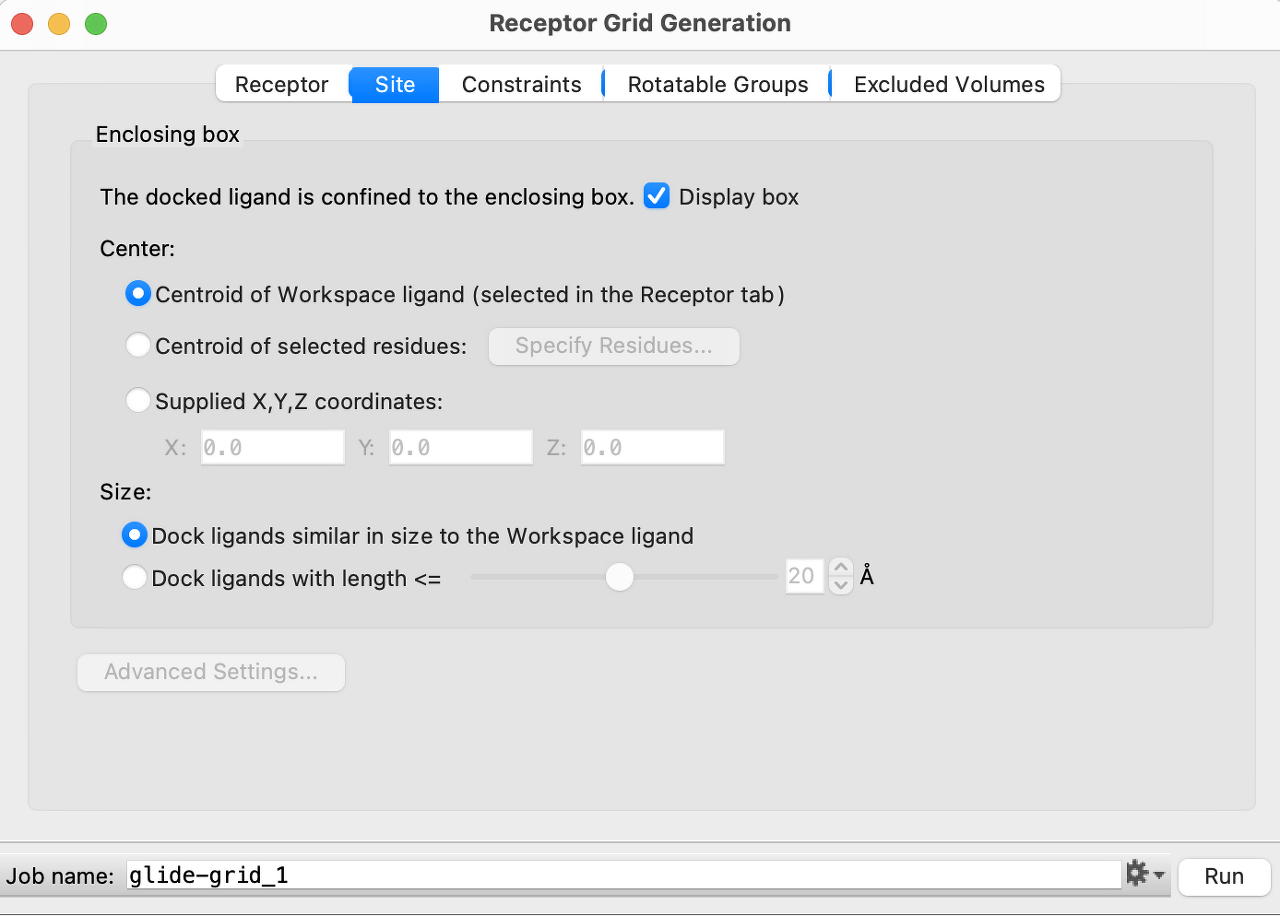Screen dimensions: 1280x916
Task: Click the X coordinate input field
Action: click(272, 447)
